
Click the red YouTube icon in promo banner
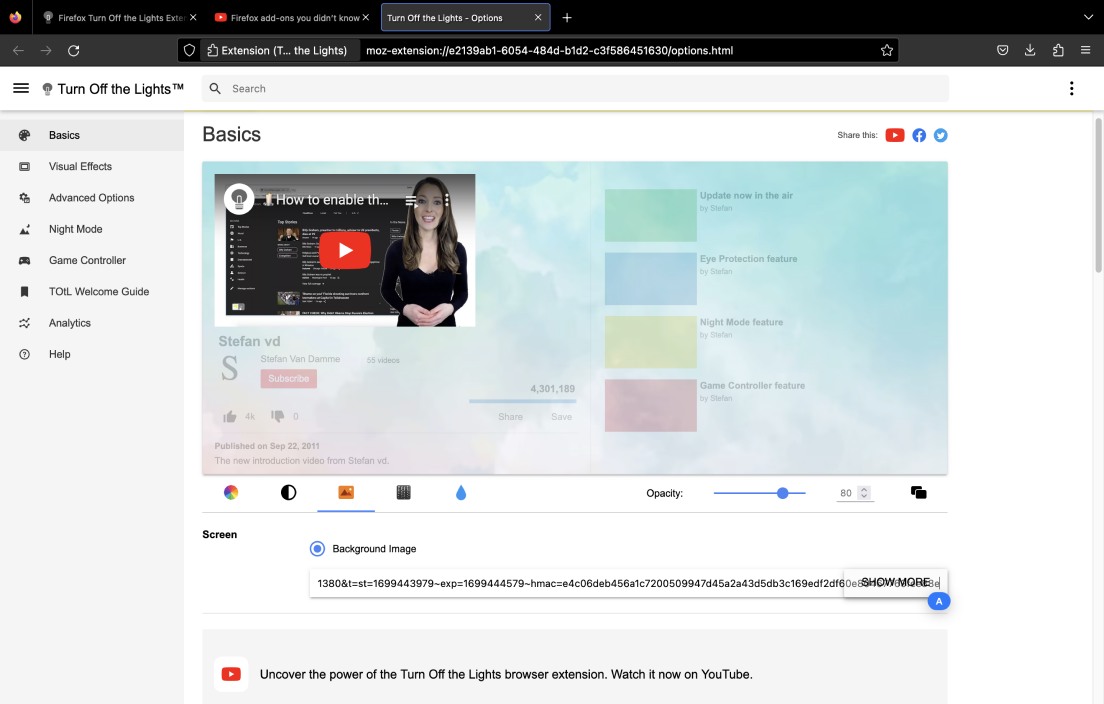[x=231, y=674]
